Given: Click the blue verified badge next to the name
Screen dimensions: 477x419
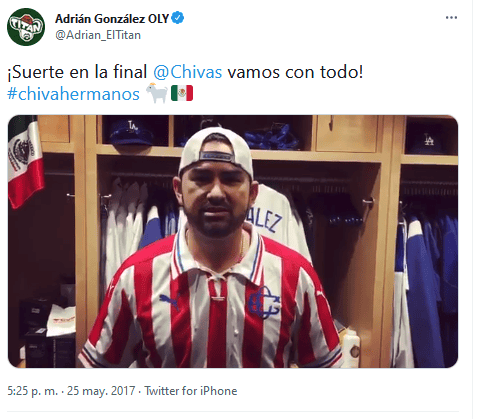Looking at the screenshot, I should click(x=178, y=18).
